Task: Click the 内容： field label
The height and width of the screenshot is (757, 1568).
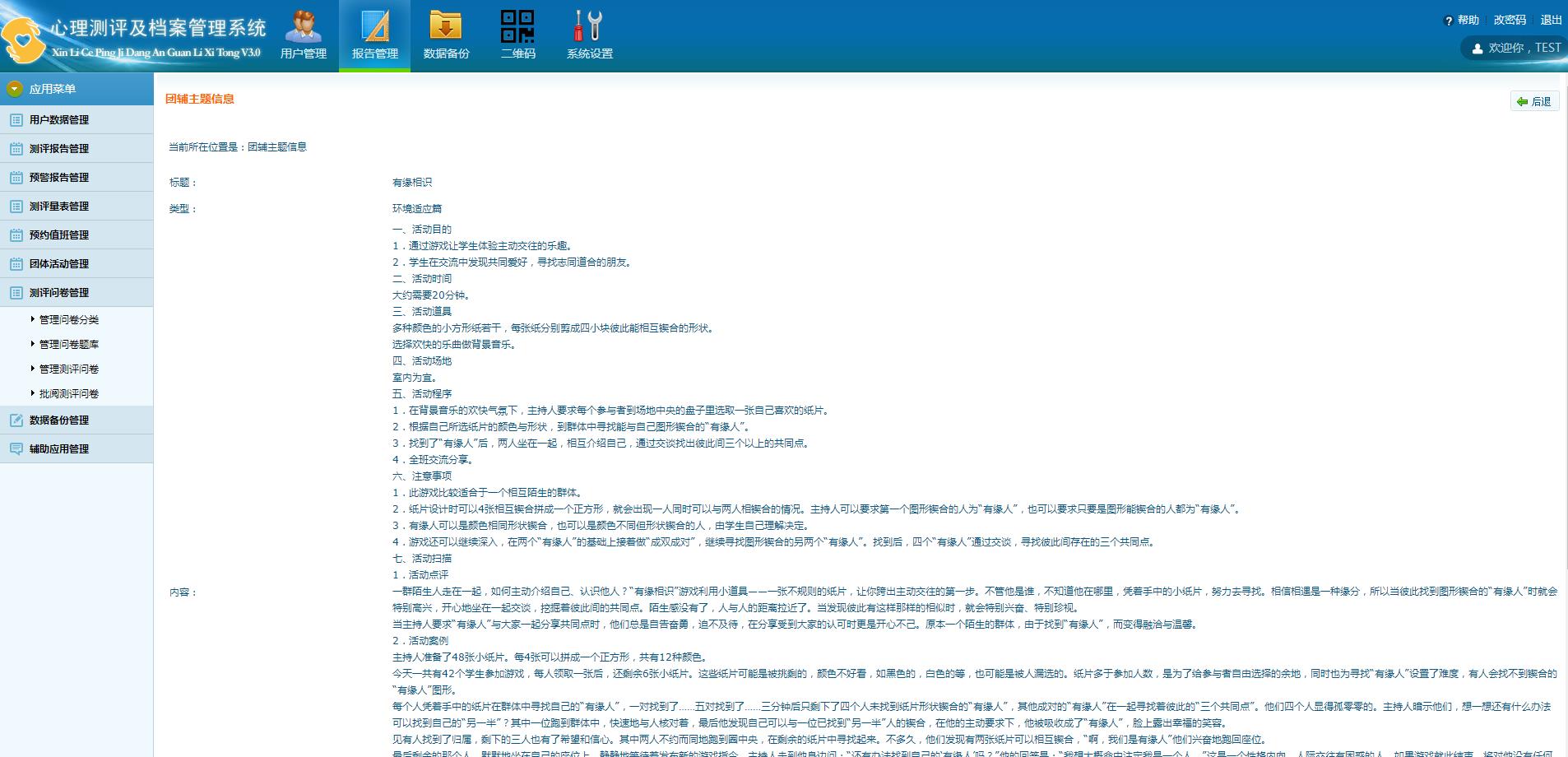Action: tap(183, 592)
